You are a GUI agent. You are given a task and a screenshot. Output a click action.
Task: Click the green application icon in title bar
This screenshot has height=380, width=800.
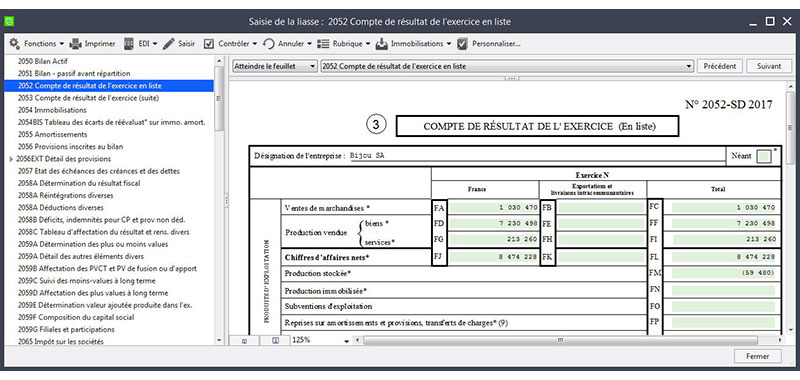tap(10, 22)
